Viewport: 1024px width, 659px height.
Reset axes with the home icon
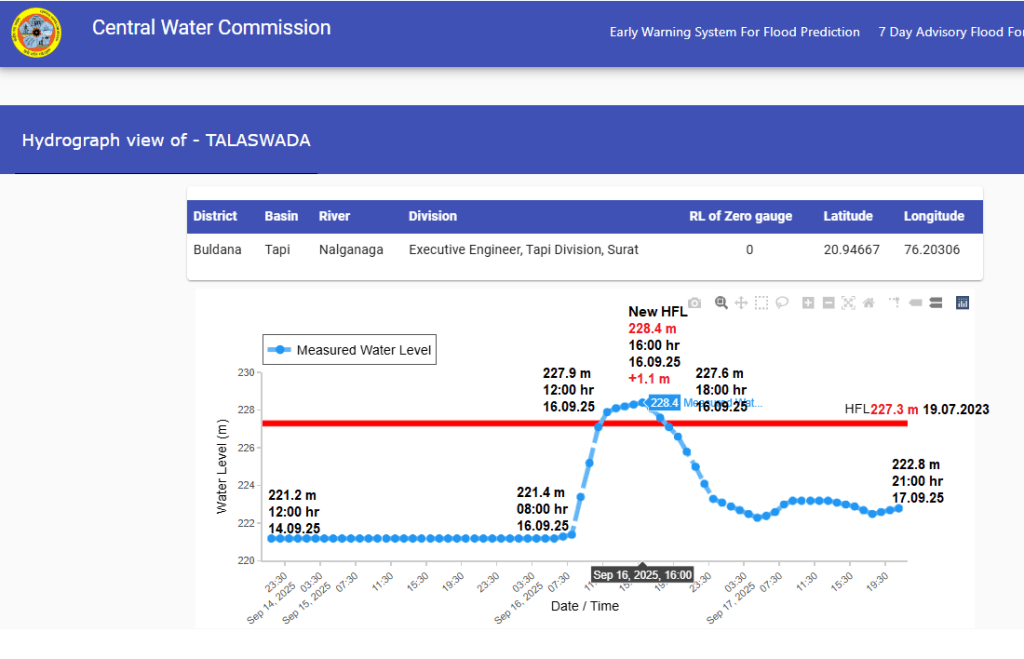tap(869, 303)
